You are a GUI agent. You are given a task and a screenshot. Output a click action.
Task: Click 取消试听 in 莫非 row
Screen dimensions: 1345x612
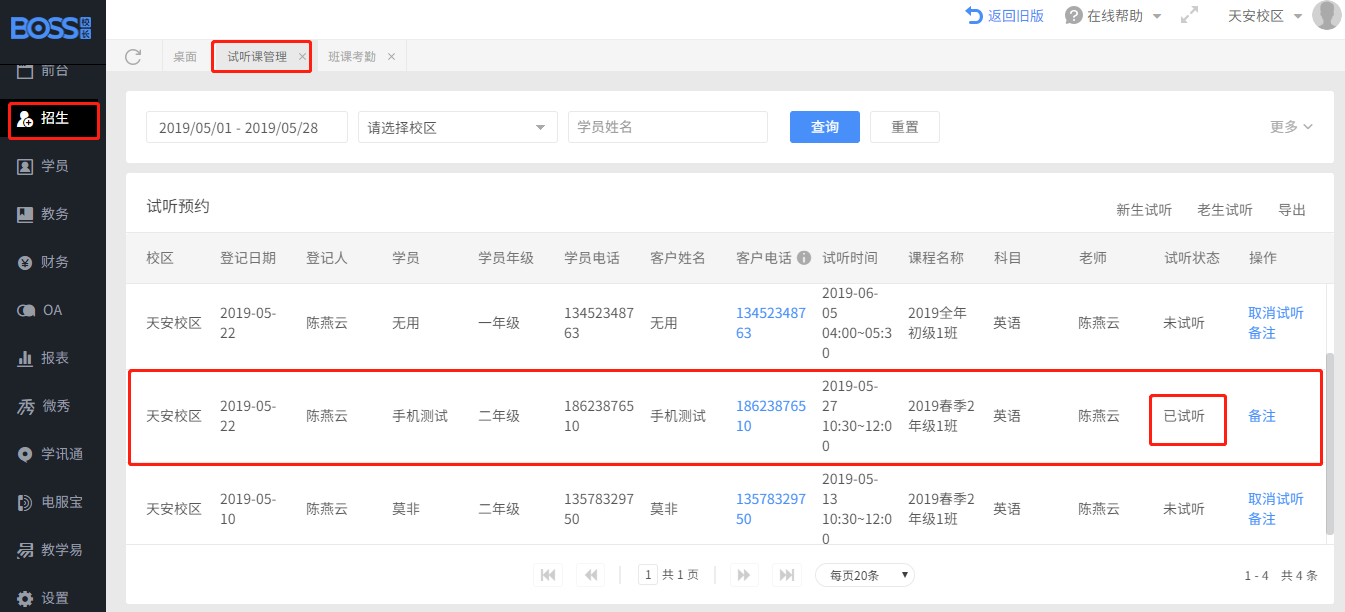click(x=1276, y=498)
